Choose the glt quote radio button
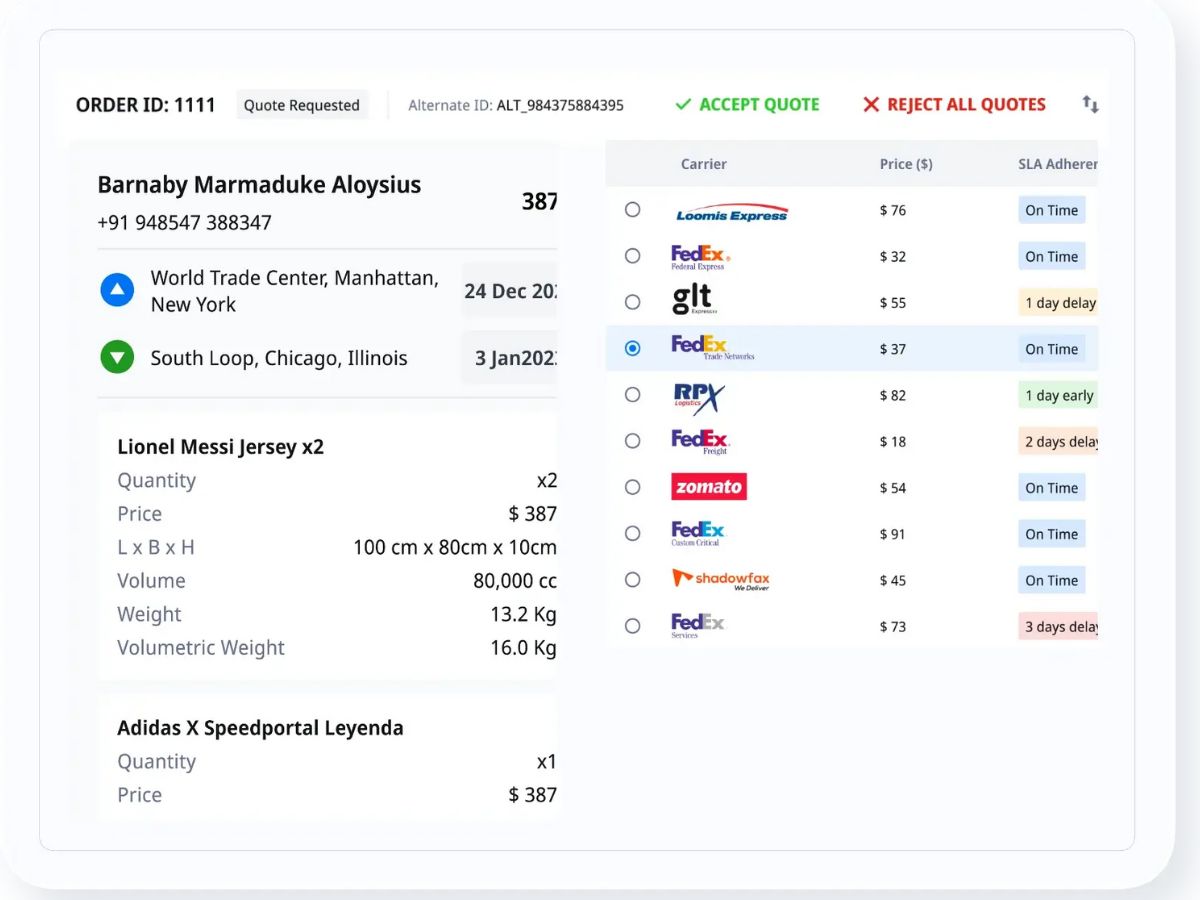The height and width of the screenshot is (900, 1200). pyautogui.click(x=633, y=302)
